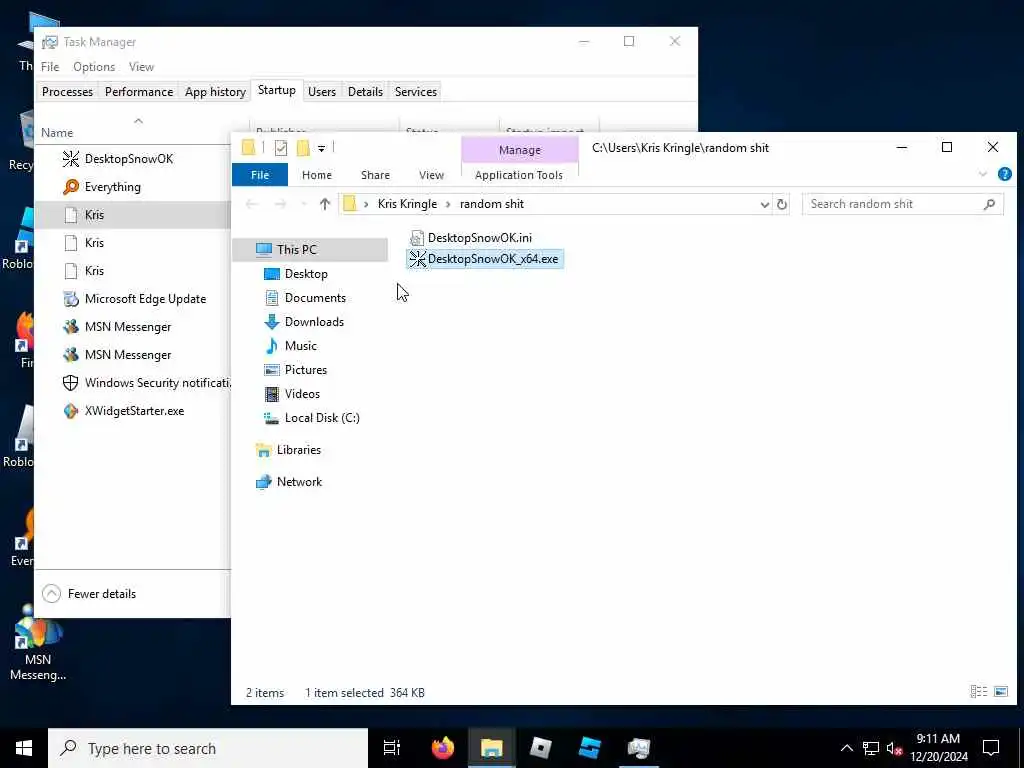The width and height of the screenshot is (1024, 768).
Task: Click the DesktopSnowOK startup entry icon
Action: 71,159
